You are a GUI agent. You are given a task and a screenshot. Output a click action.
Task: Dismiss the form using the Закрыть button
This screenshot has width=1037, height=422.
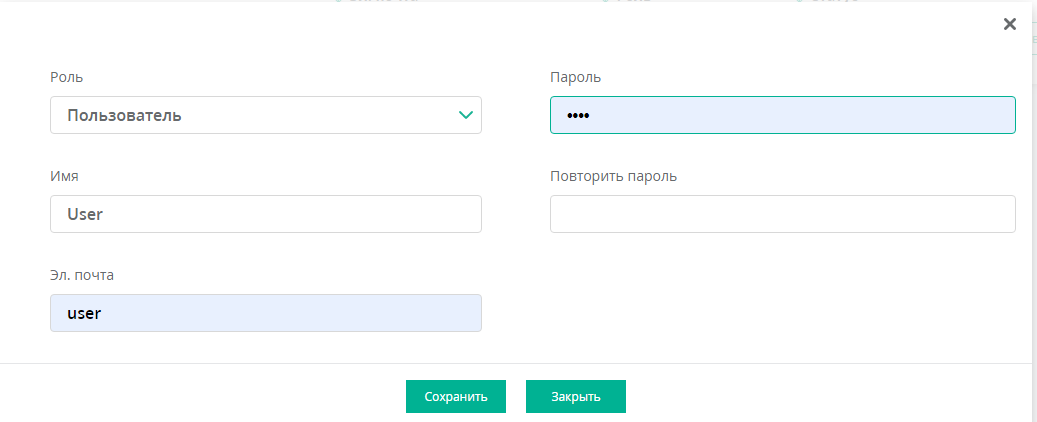(x=575, y=396)
